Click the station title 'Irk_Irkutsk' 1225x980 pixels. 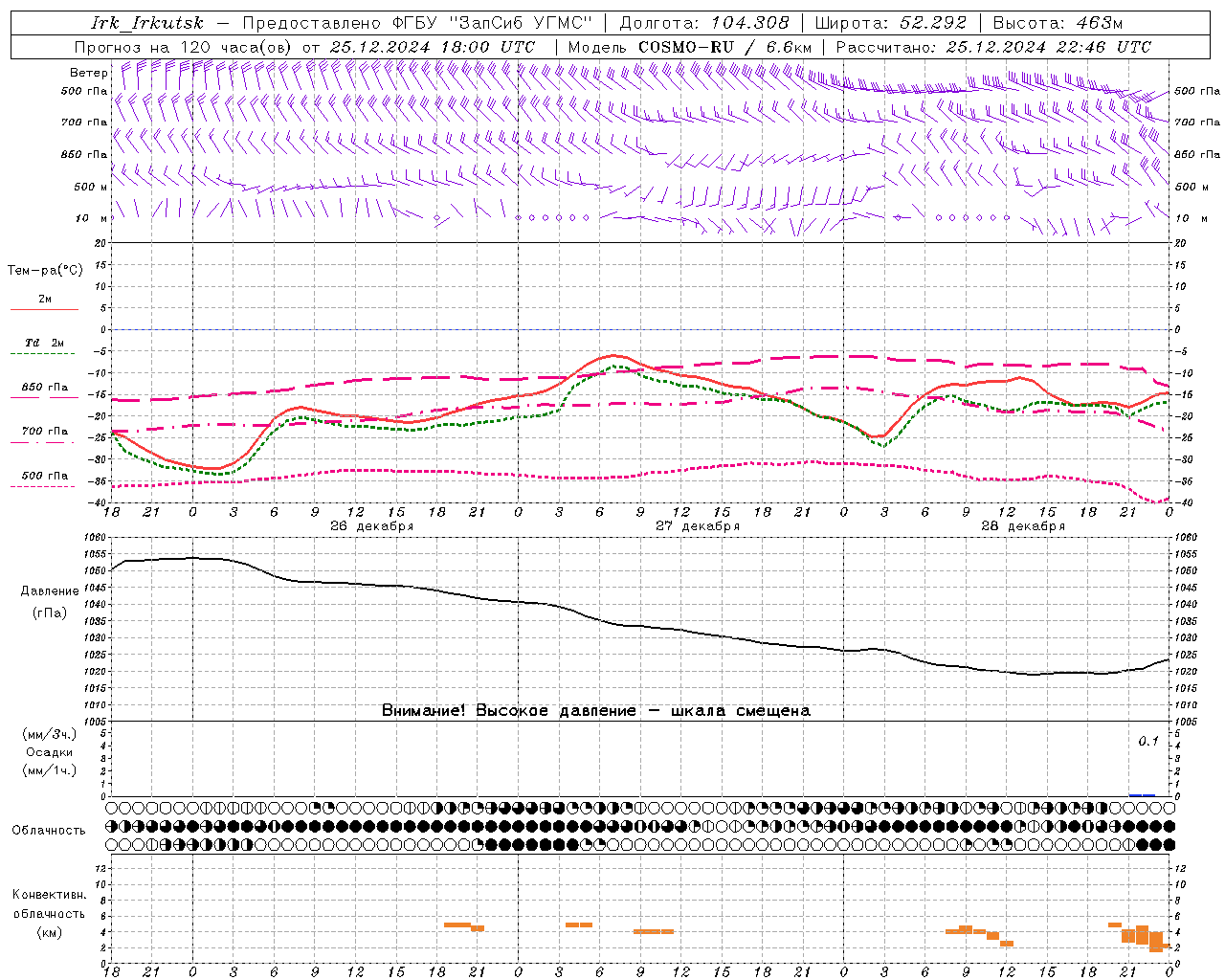[147, 23]
